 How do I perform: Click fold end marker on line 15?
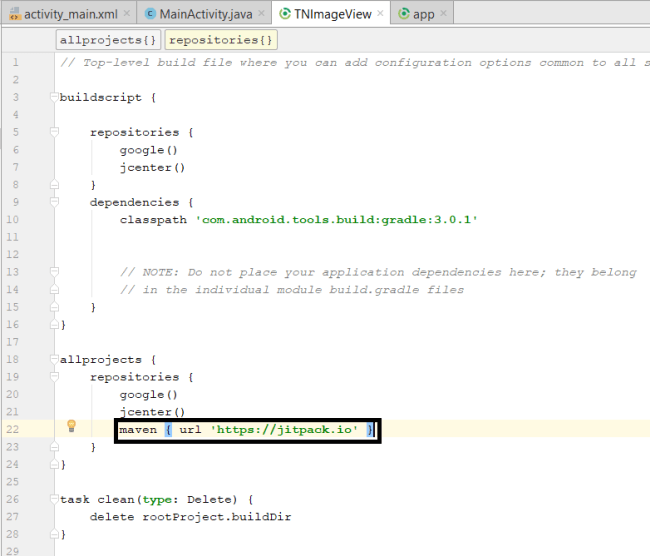click(54, 307)
